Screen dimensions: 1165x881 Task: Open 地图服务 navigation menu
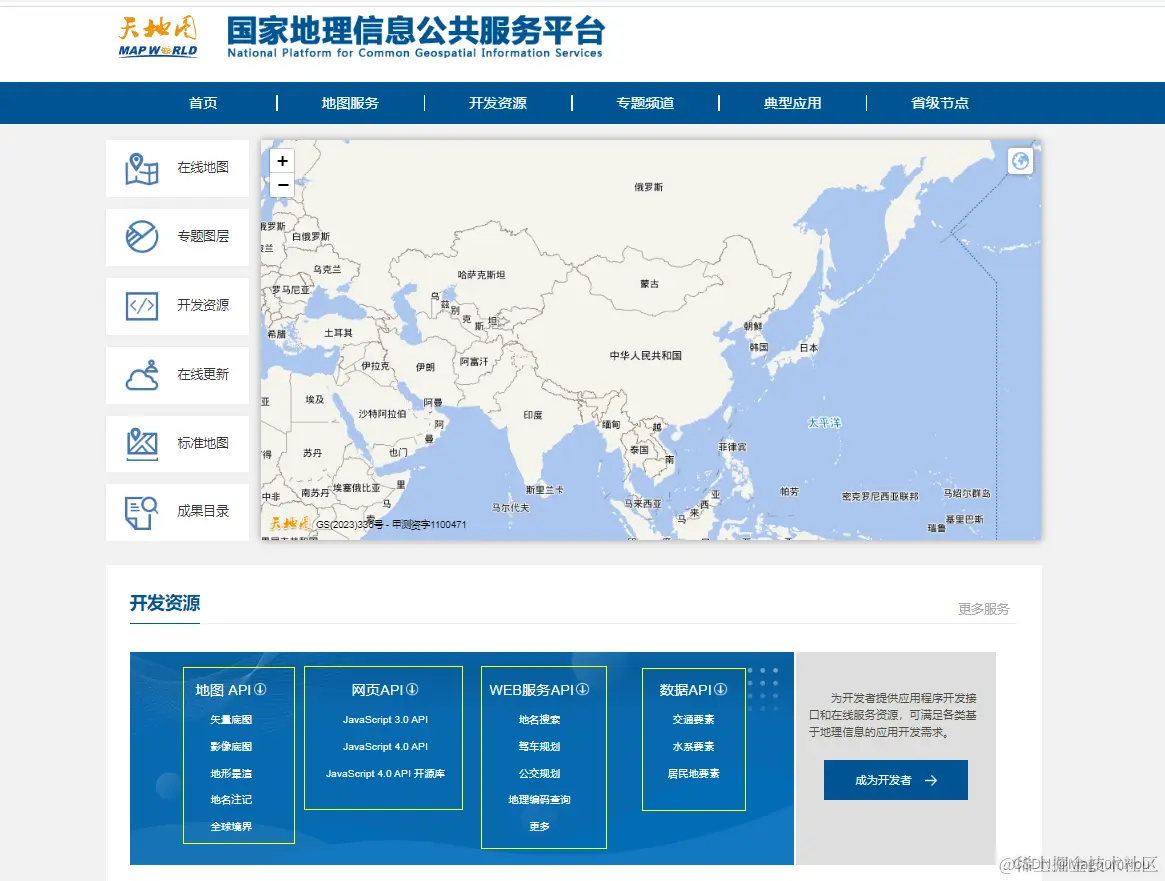[x=350, y=103]
